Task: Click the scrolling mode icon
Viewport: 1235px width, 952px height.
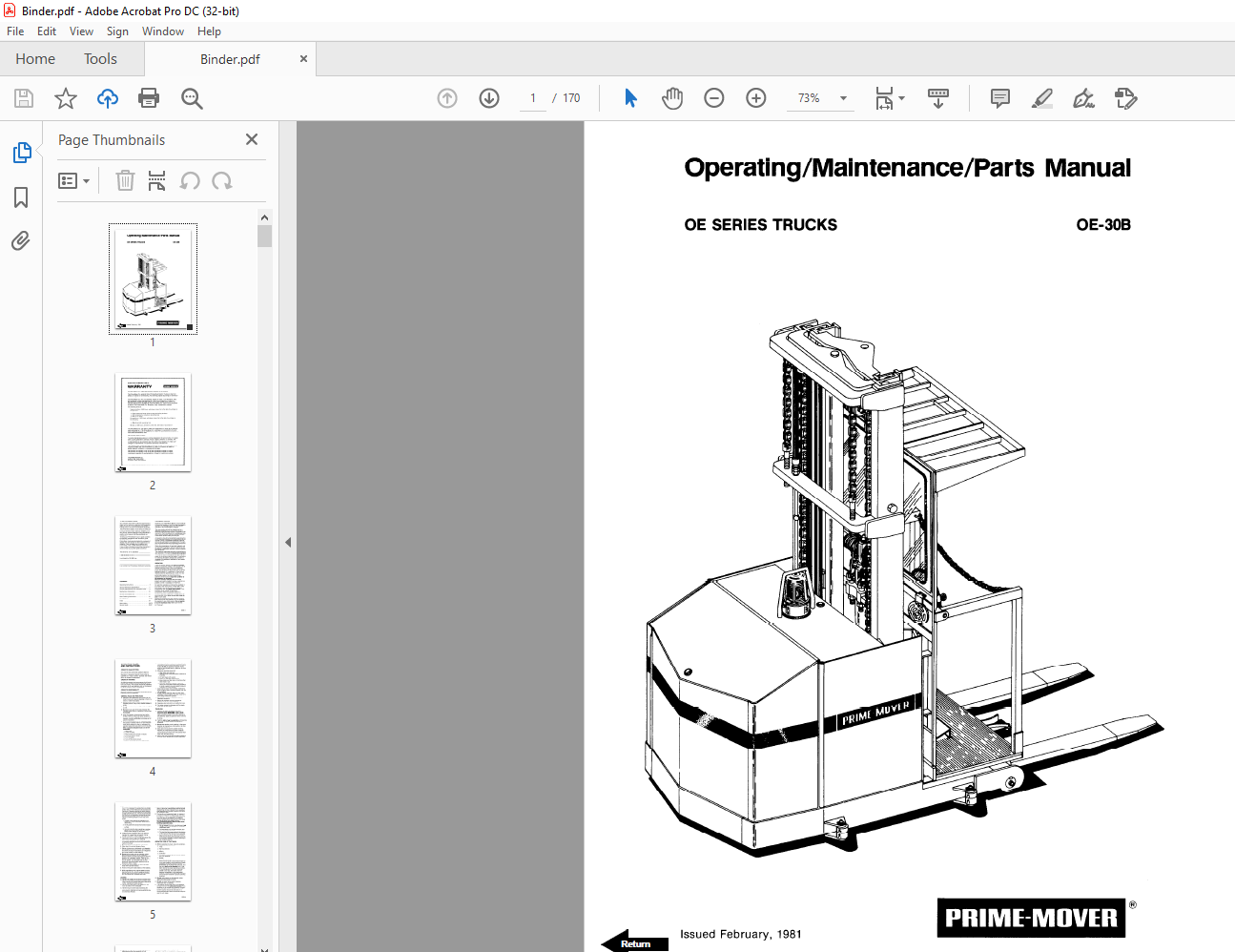Action: [938, 98]
